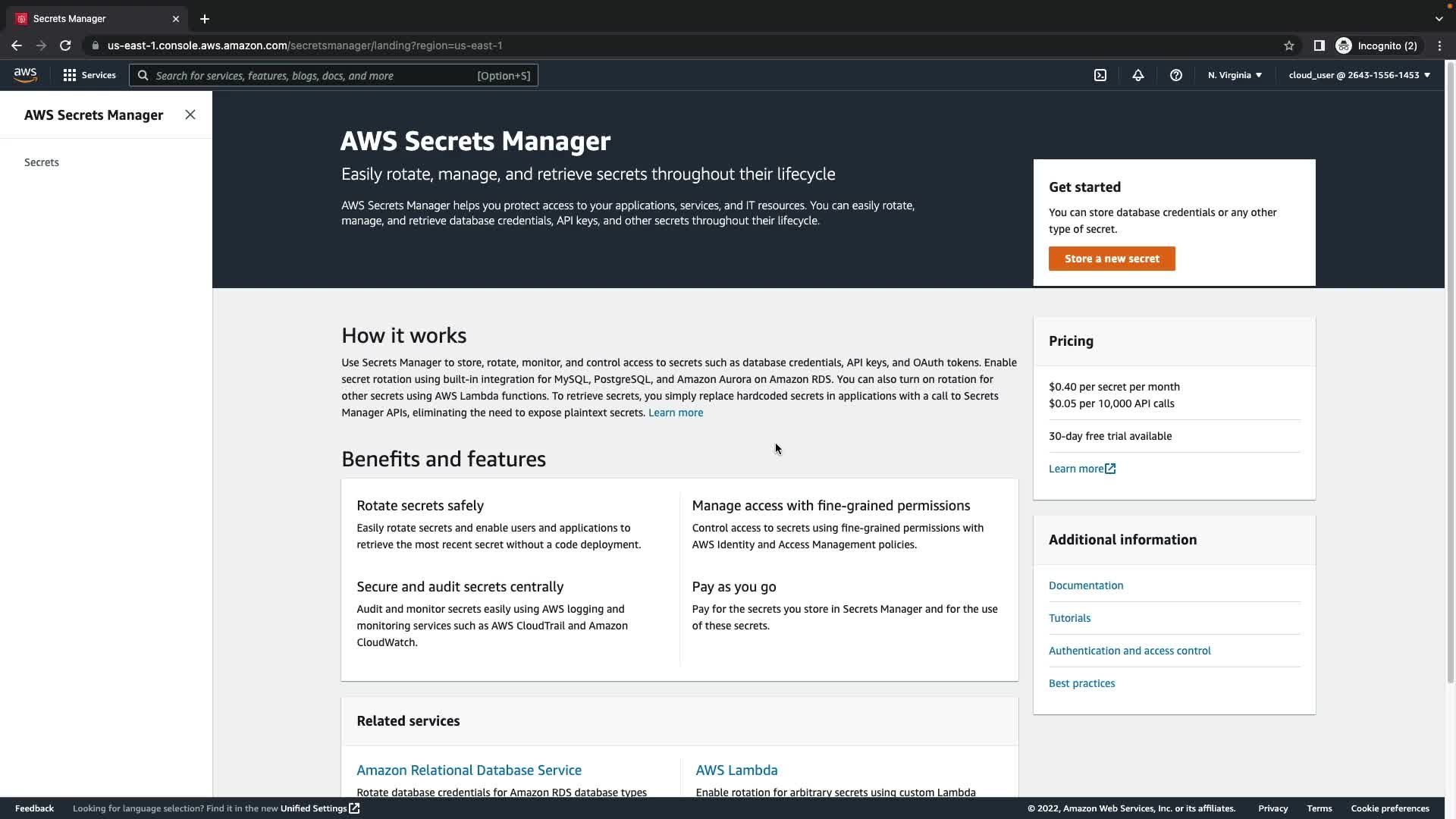Select Secrets in the left navigation
The width and height of the screenshot is (1456, 819).
point(42,162)
